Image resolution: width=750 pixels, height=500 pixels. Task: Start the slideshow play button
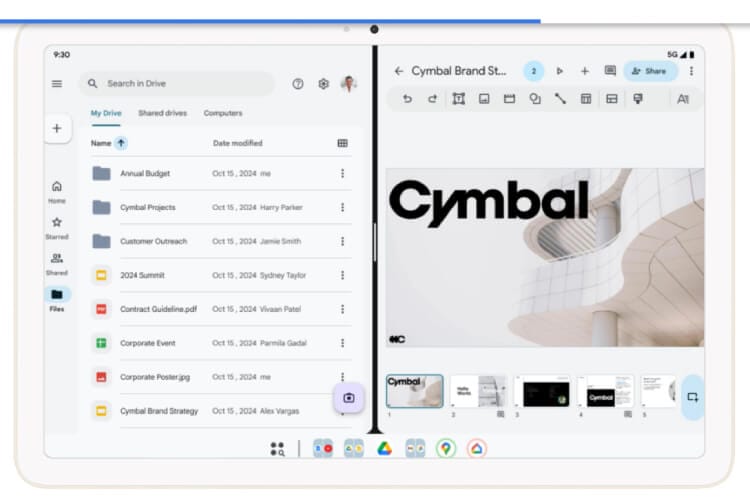click(560, 71)
